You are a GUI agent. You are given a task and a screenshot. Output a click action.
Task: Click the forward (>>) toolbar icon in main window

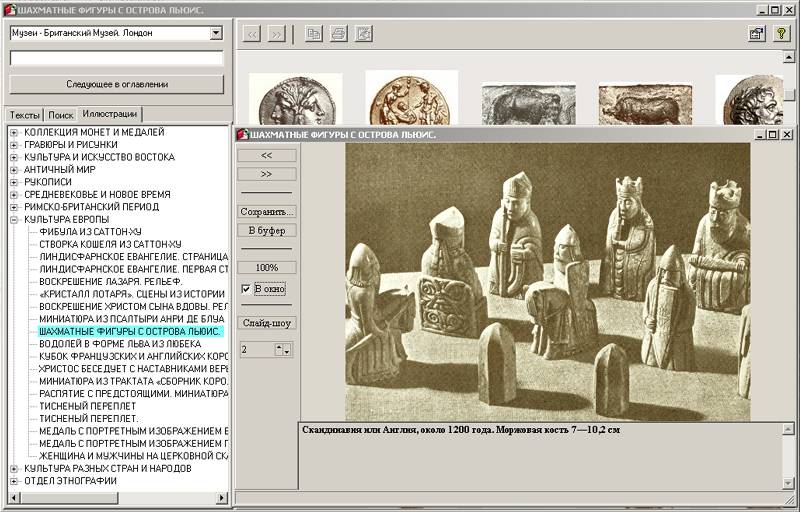pos(277,34)
